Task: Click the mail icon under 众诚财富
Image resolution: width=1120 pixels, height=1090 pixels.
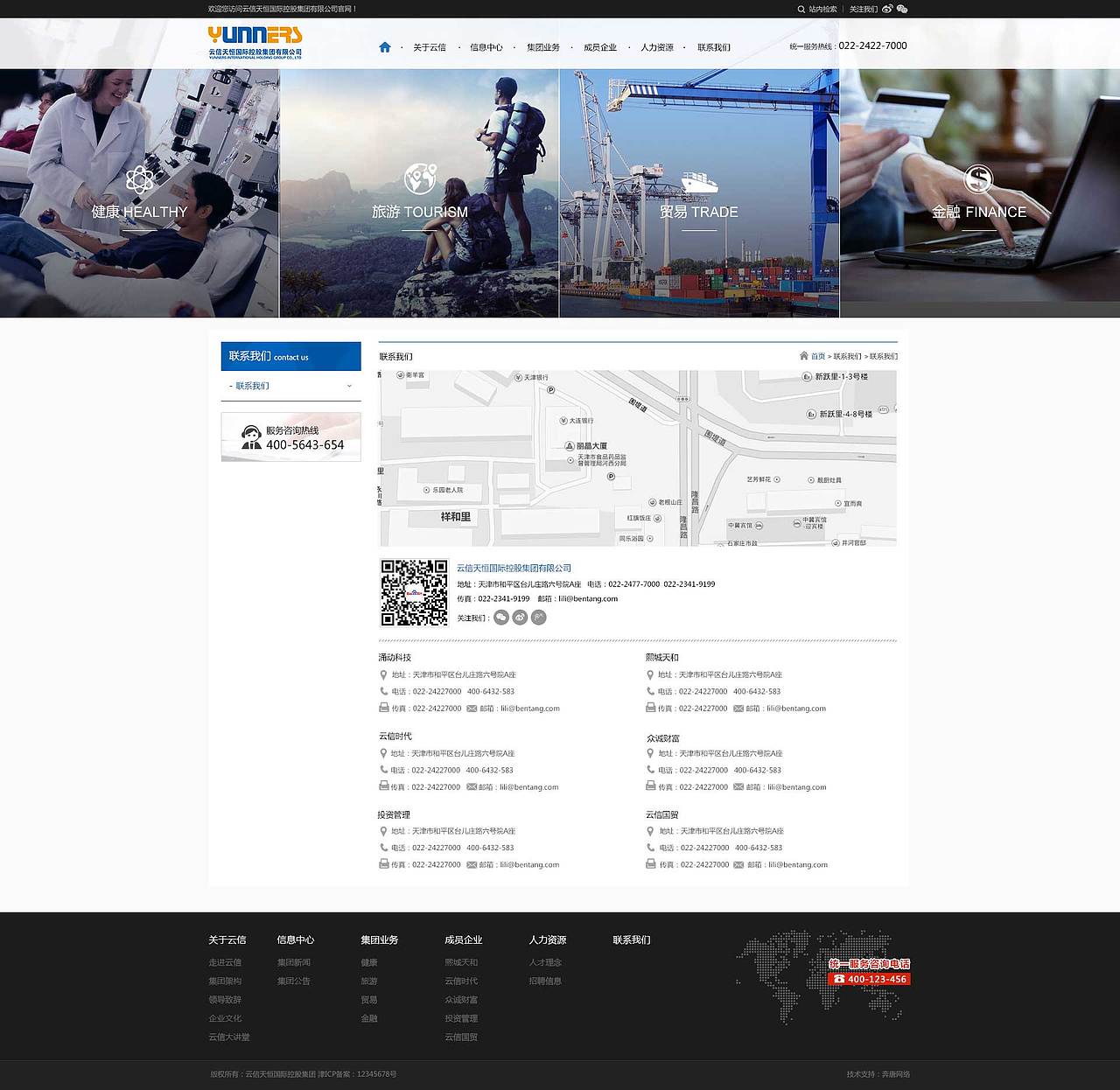Action: tap(738, 787)
